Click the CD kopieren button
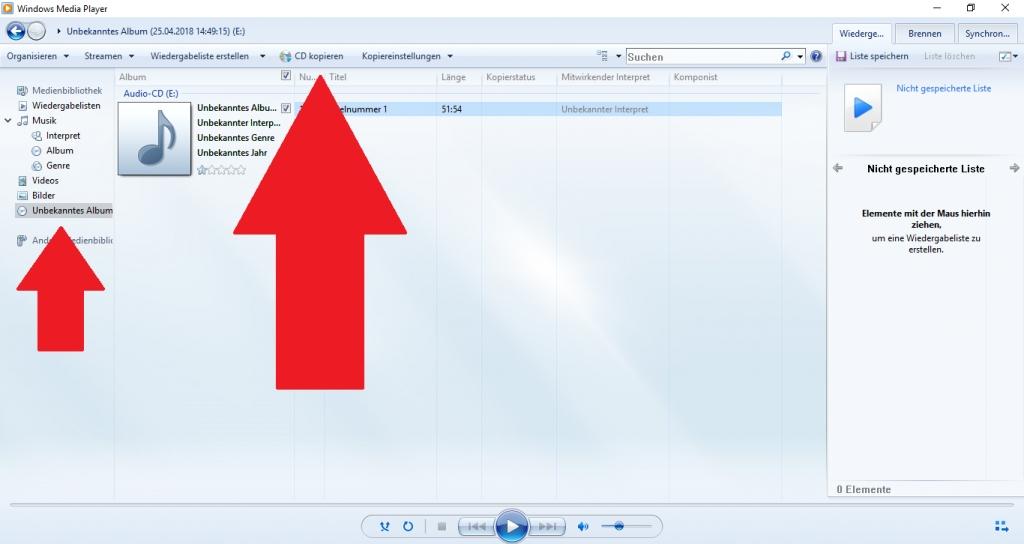 (x=311, y=56)
